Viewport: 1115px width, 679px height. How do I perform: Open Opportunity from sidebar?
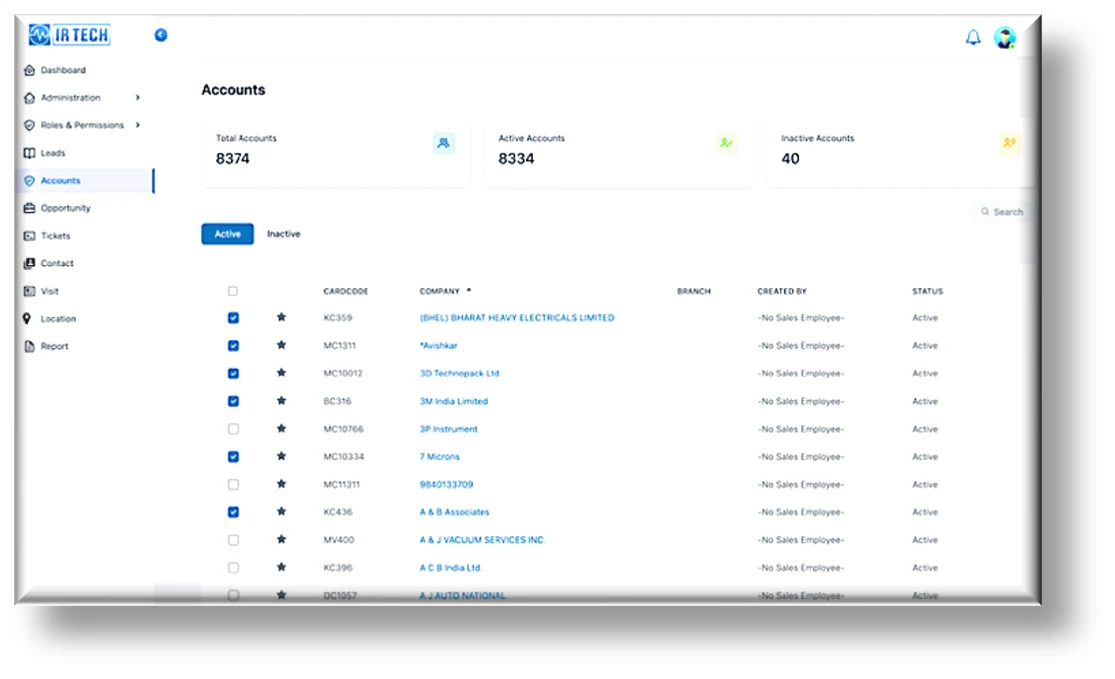tap(65, 208)
